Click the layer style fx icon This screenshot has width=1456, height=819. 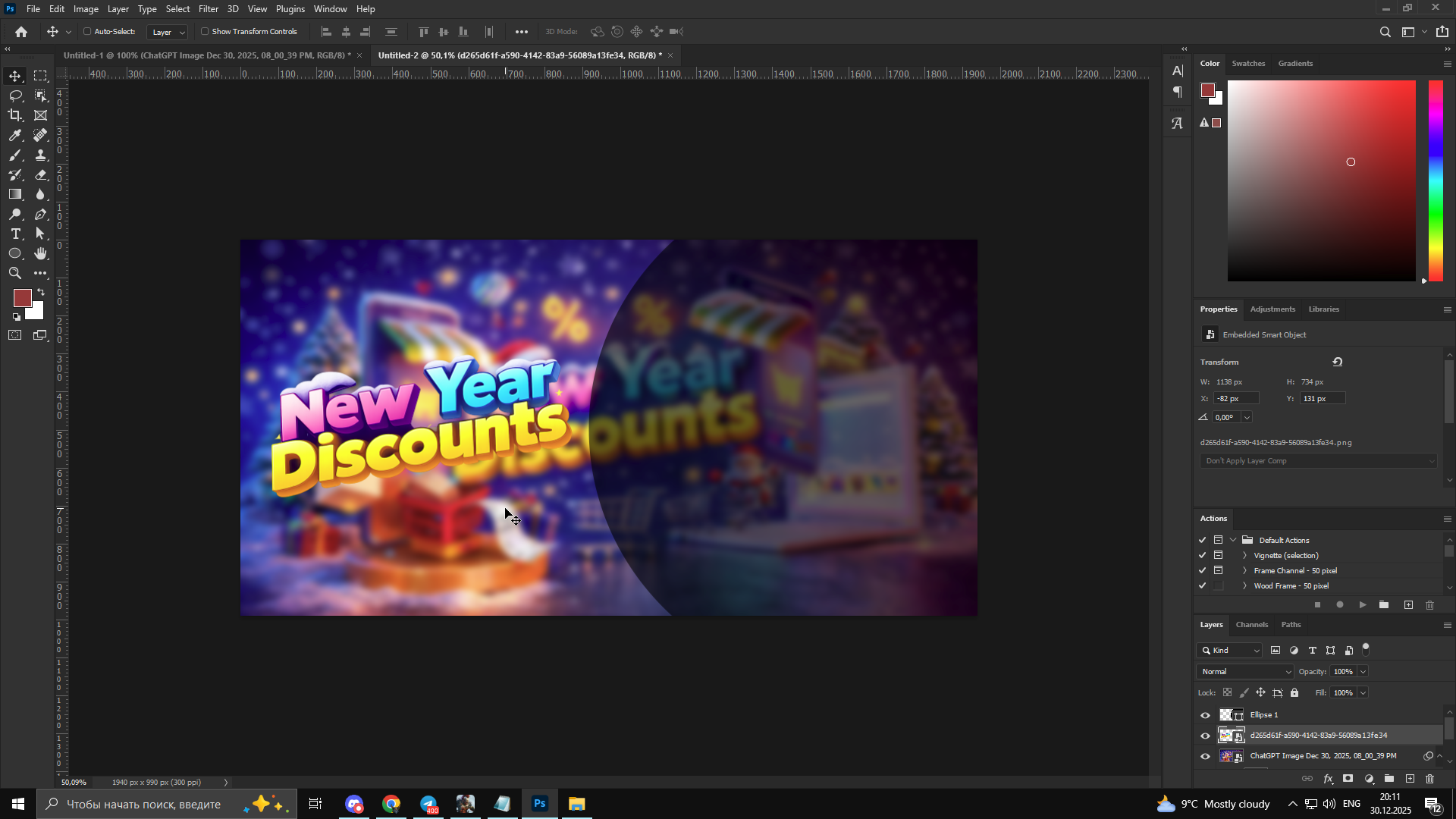tap(1328, 779)
